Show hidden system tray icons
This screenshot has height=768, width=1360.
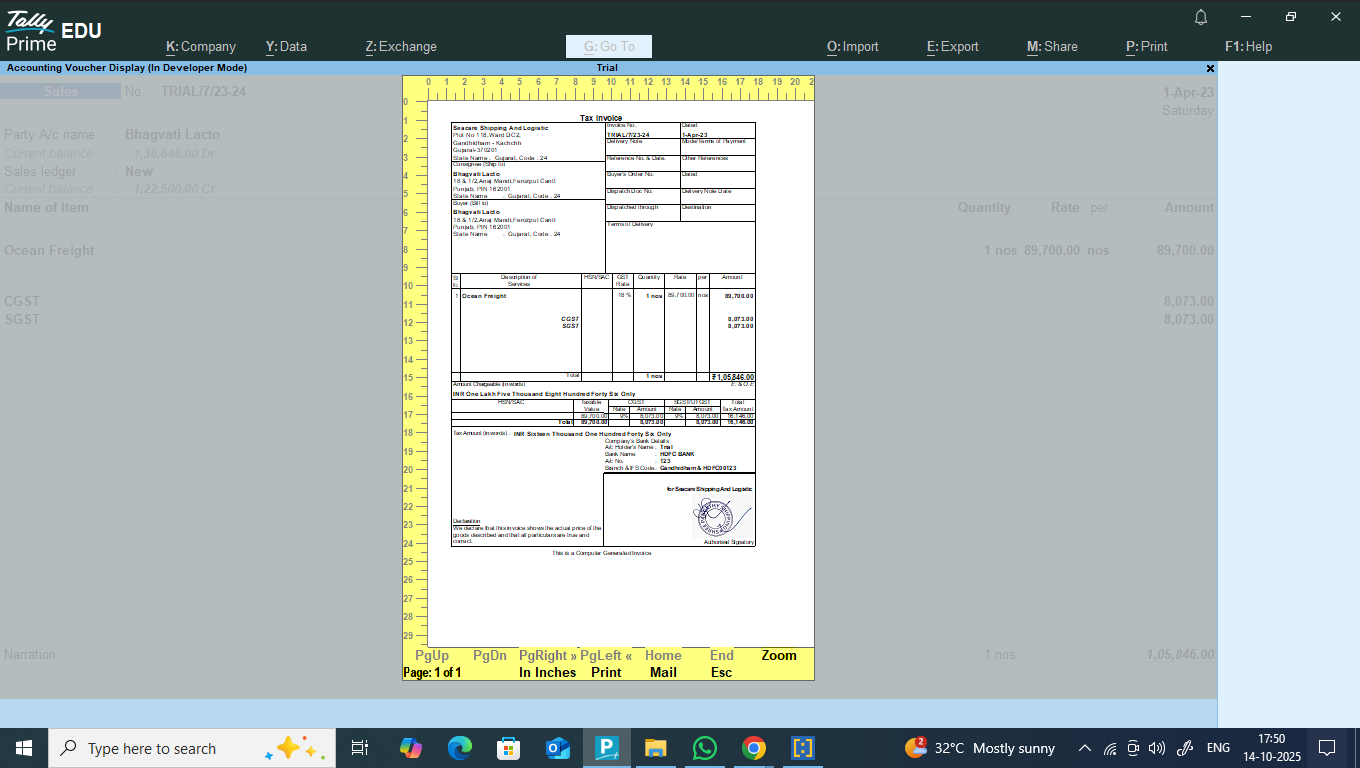tap(1084, 748)
